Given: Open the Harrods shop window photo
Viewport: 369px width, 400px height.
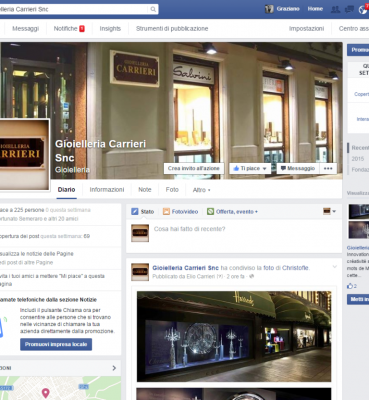Looking at the screenshot, I should (234, 336).
